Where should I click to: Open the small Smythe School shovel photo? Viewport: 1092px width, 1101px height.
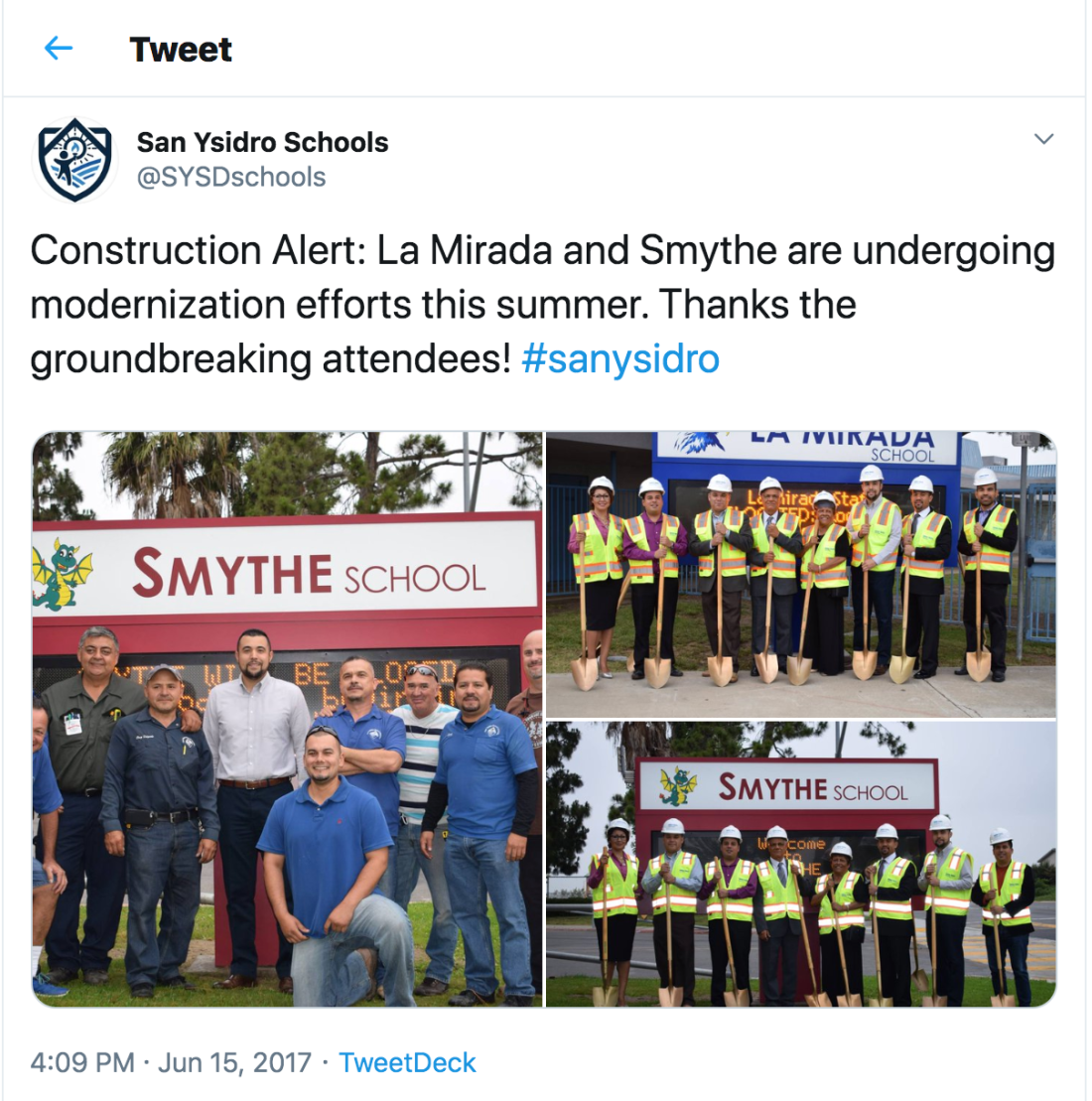(x=801, y=865)
